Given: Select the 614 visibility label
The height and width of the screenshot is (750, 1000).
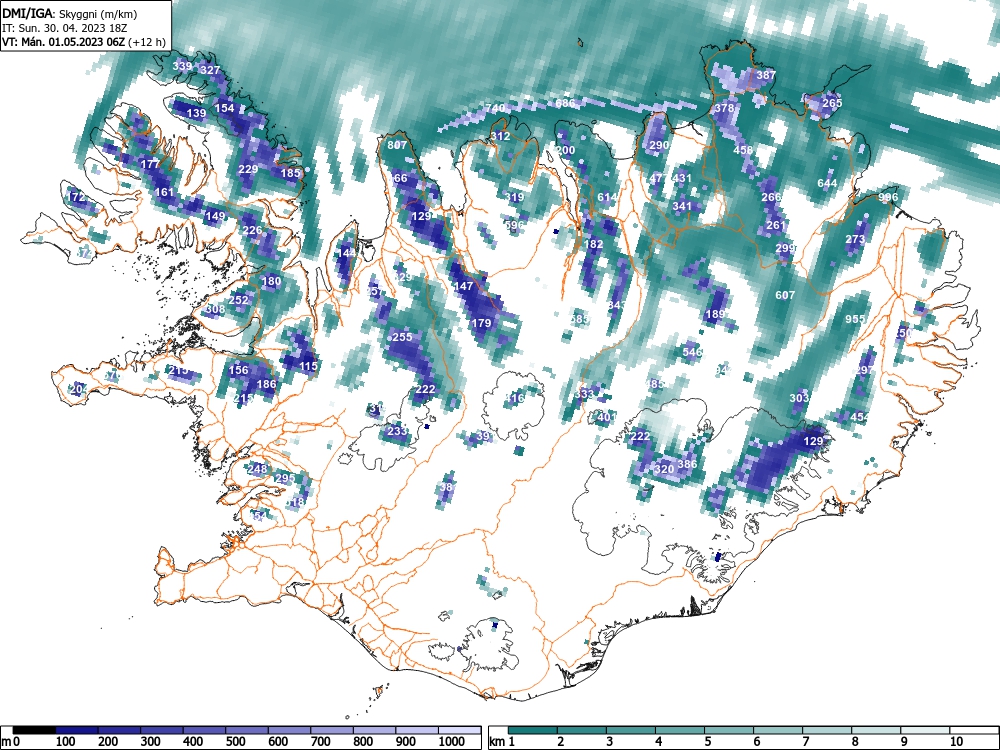Looking at the screenshot, I should pos(607,198).
